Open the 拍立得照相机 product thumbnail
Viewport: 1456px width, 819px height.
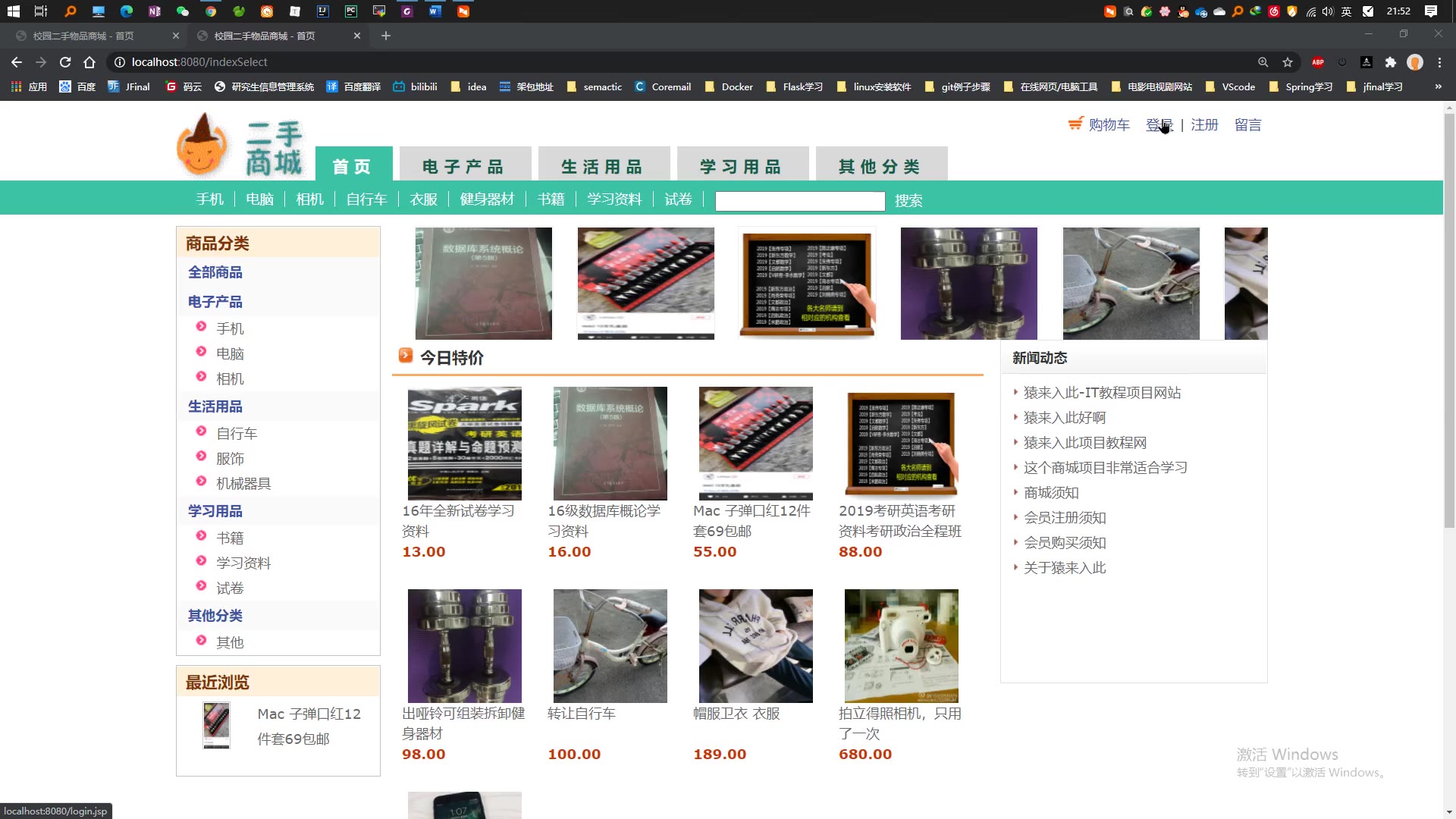(902, 646)
